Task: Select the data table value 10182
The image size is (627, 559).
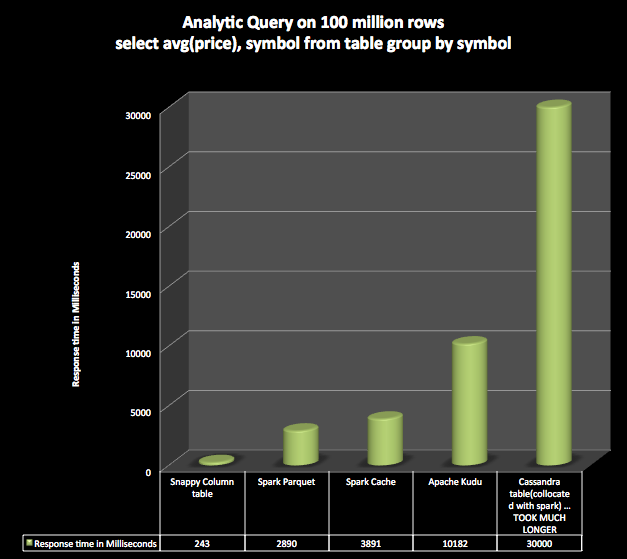Action: click(x=455, y=544)
